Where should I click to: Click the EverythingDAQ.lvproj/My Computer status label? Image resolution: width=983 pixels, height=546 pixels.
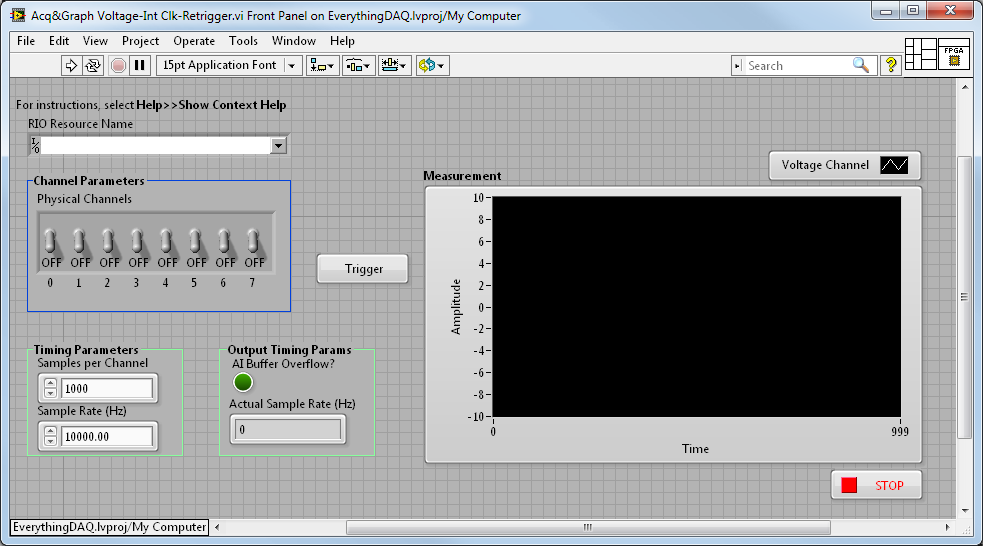tap(110, 527)
